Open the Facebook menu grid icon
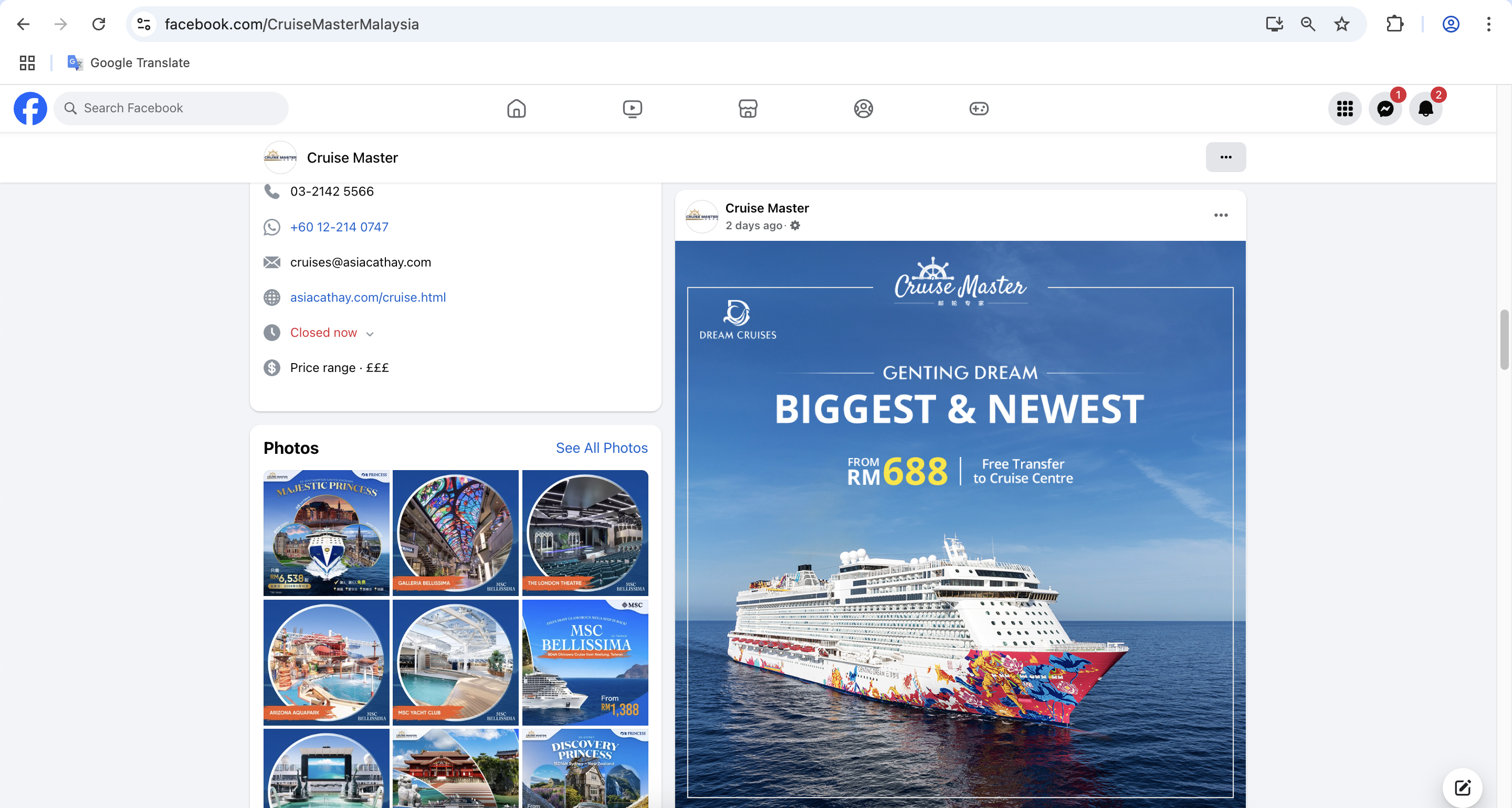 coord(1345,109)
